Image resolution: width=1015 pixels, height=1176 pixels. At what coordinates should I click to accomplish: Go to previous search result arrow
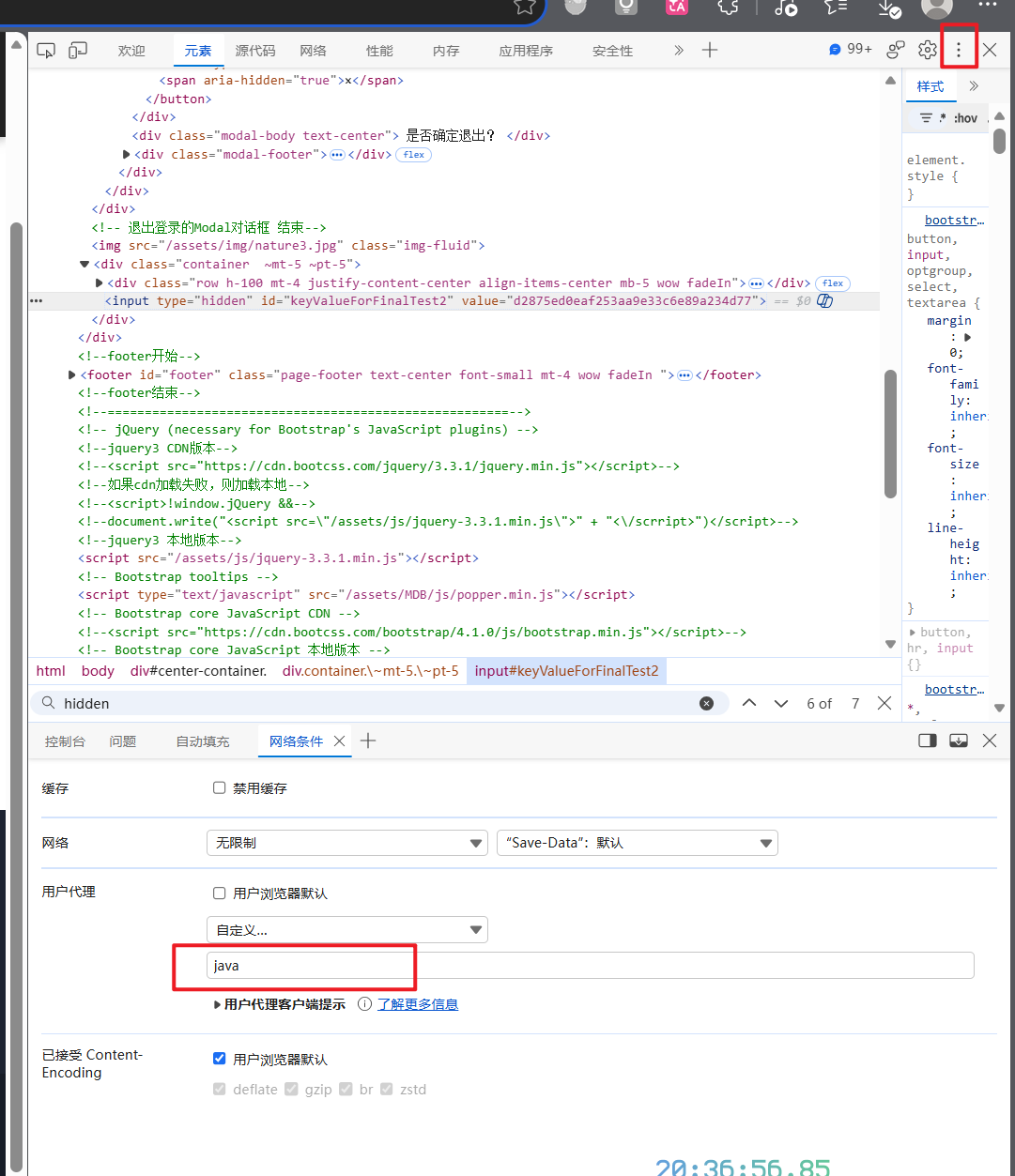coord(749,703)
